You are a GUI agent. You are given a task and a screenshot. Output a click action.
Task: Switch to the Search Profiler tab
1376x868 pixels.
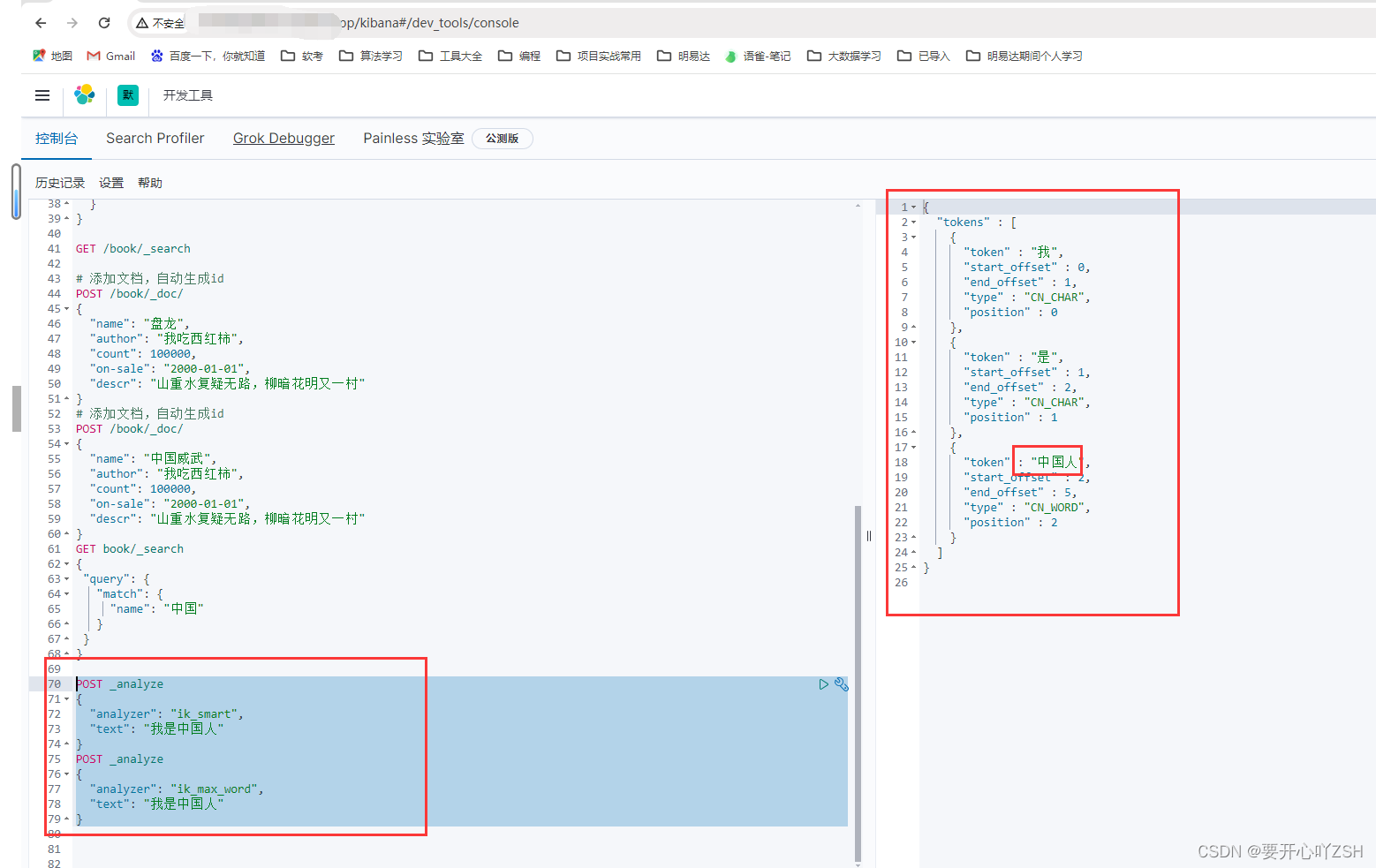(x=155, y=138)
